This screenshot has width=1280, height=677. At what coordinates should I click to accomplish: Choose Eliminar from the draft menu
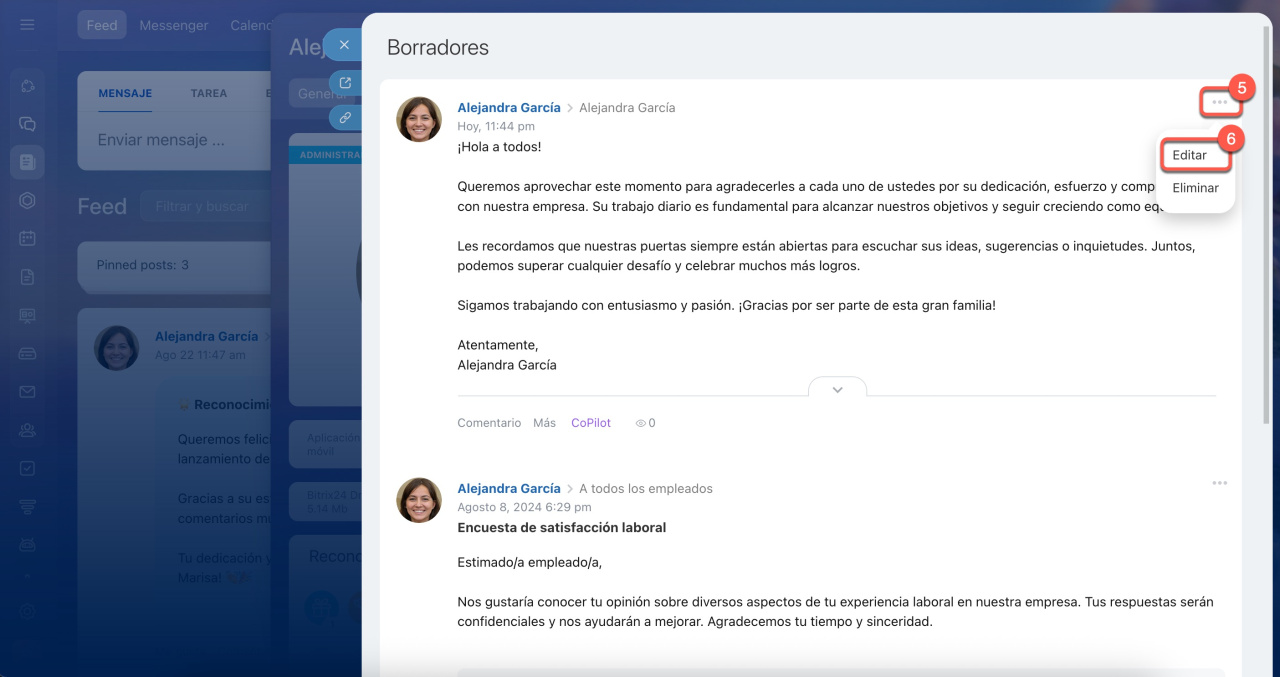[x=1195, y=188]
